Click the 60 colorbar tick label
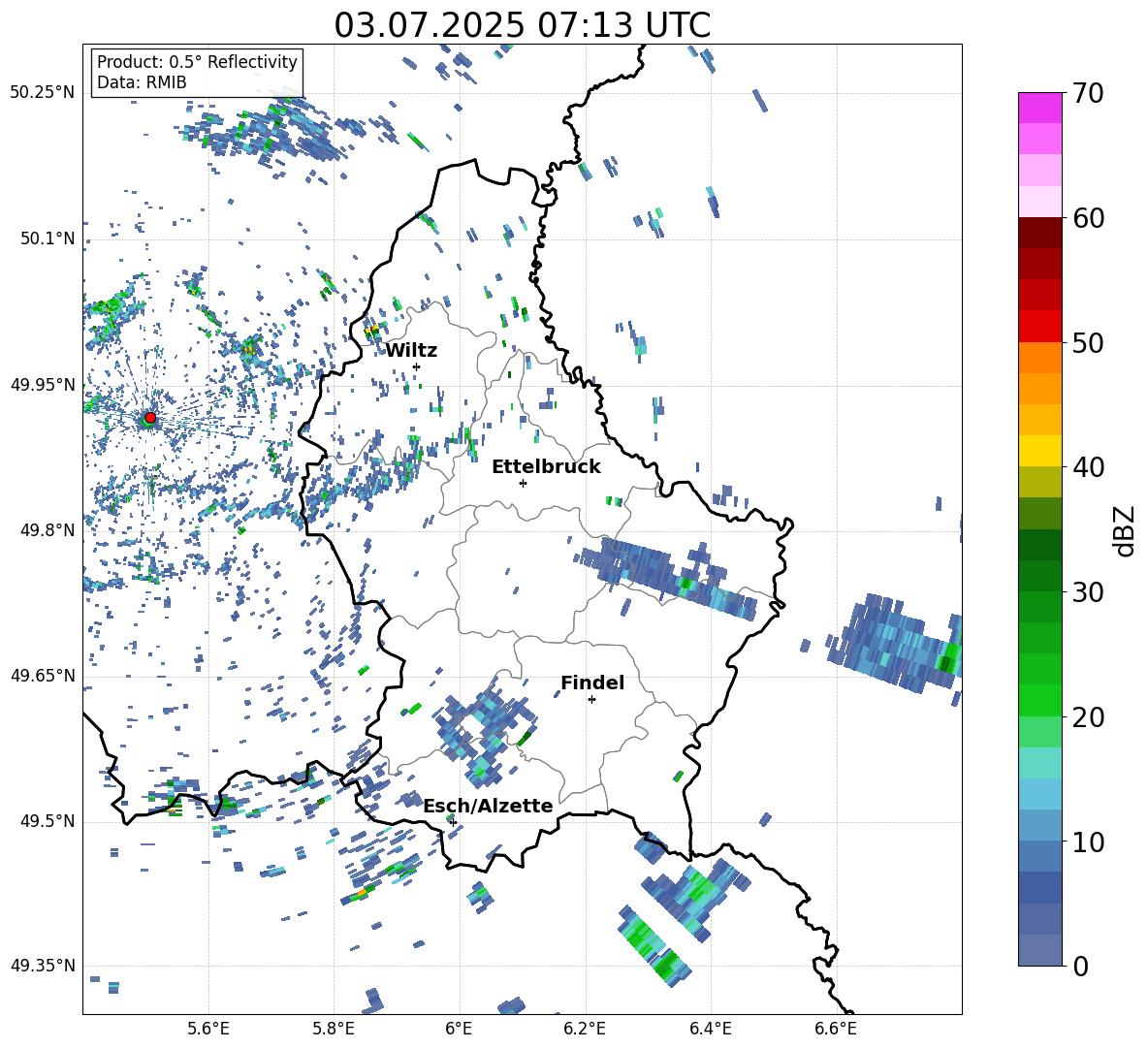Viewport: 1148px width, 1048px height. 1088,218
